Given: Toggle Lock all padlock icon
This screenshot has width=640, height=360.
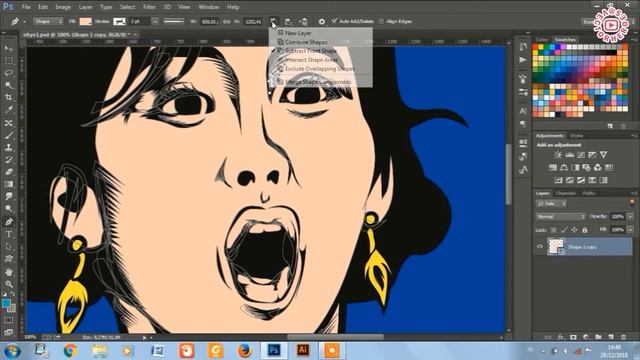Looking at the screenshot, I should tap(584, 230).
